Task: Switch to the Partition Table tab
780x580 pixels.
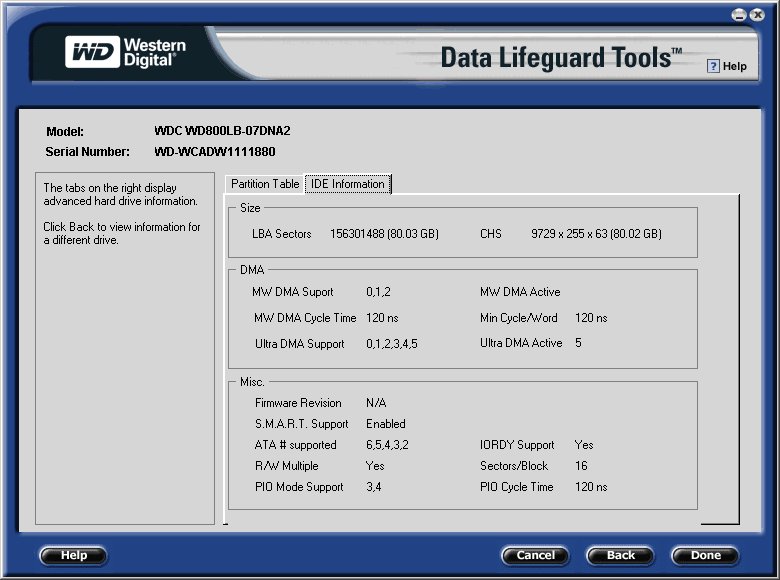Action: coord(265,184)
